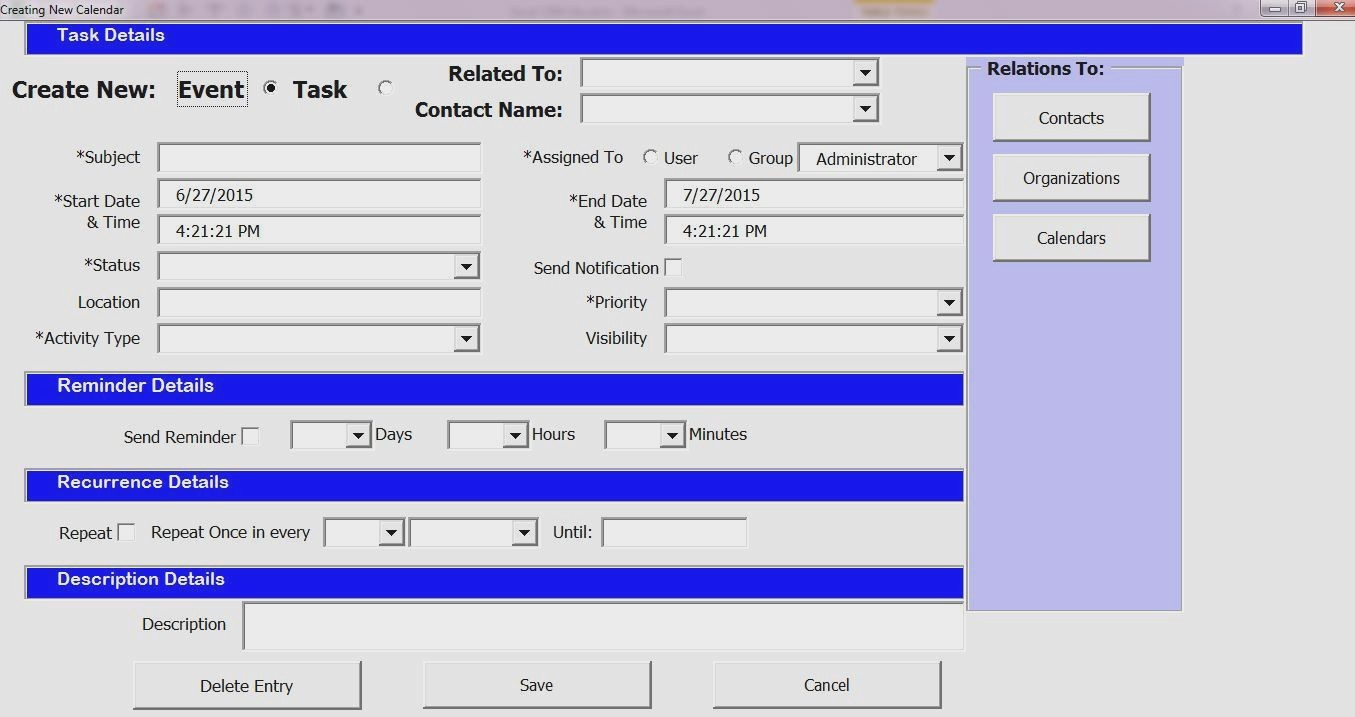Open the Administrator assigned-to dropdown
Image resolution: width=1355 pixels, height=717 pixels.
coord(948,158)
